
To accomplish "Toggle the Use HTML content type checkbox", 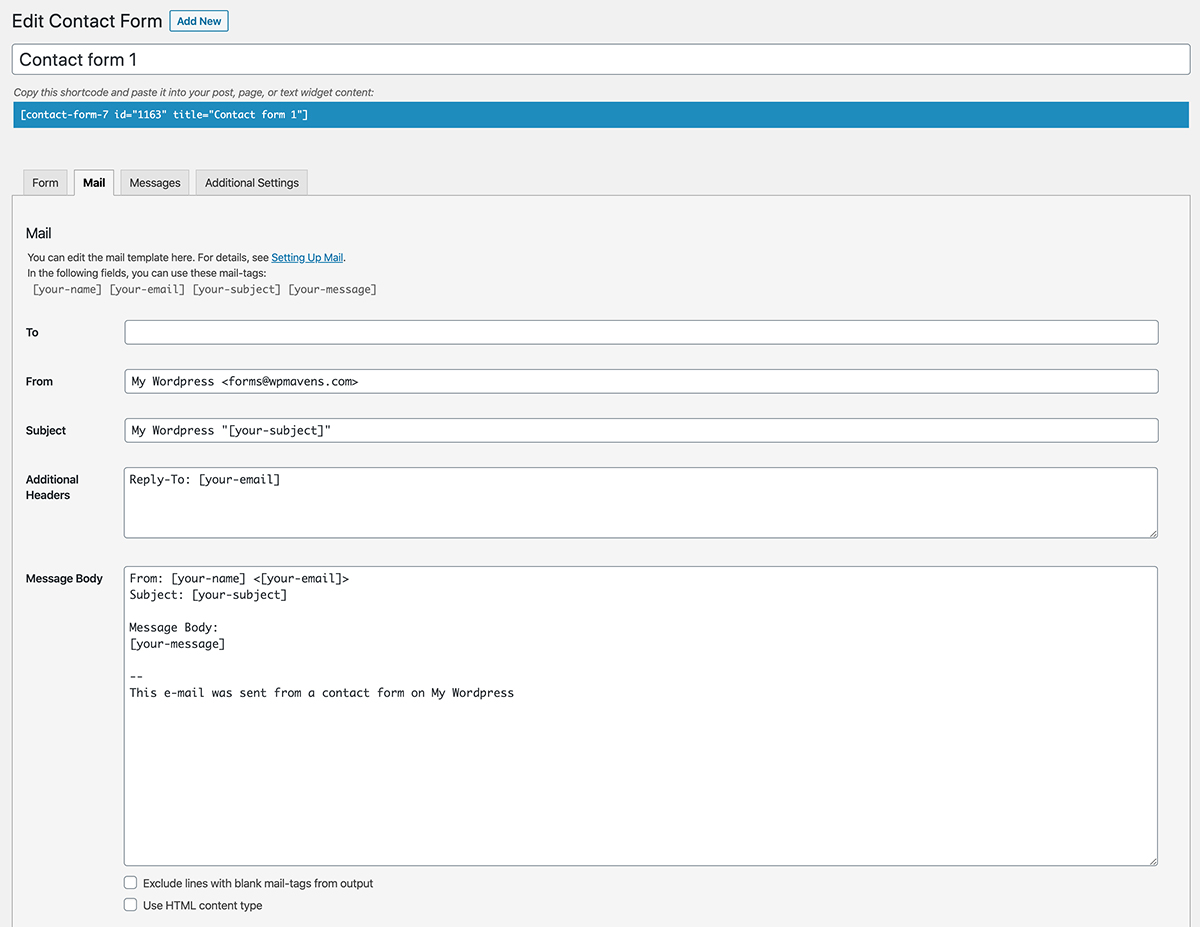I will [x=130, y=904].
